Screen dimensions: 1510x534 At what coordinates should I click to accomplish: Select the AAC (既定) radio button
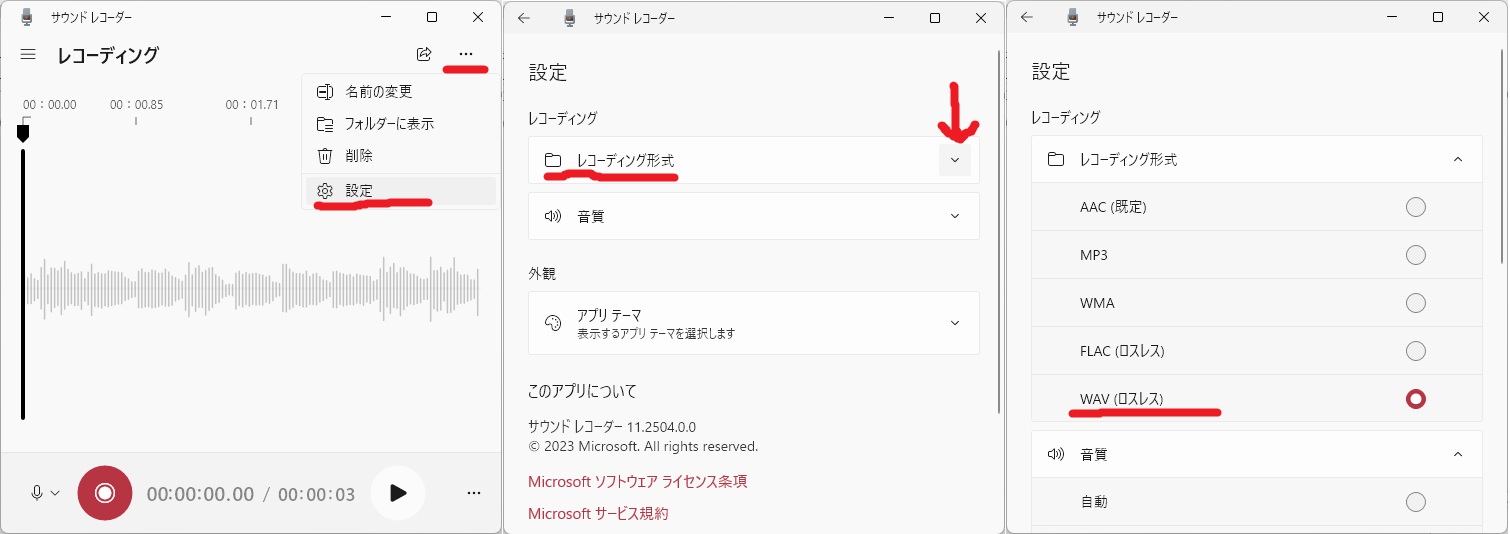pyautogui.click(x=1415, y=207)
